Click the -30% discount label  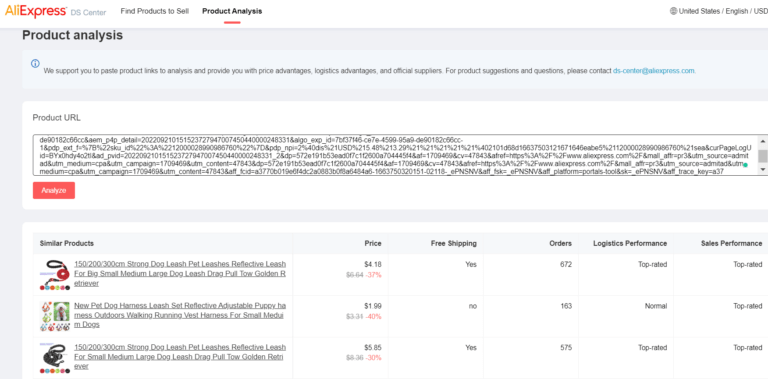coord(374,358)
